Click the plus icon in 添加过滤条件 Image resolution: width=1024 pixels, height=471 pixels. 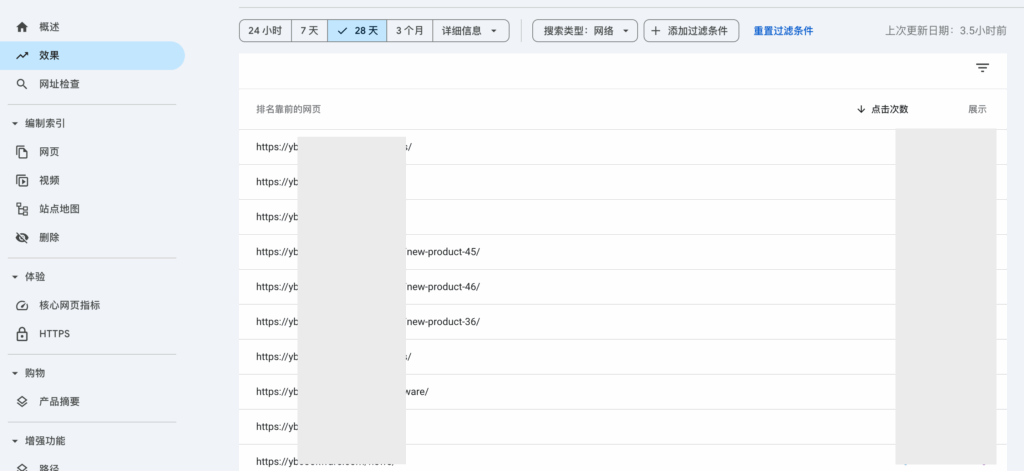click(656, 31)
